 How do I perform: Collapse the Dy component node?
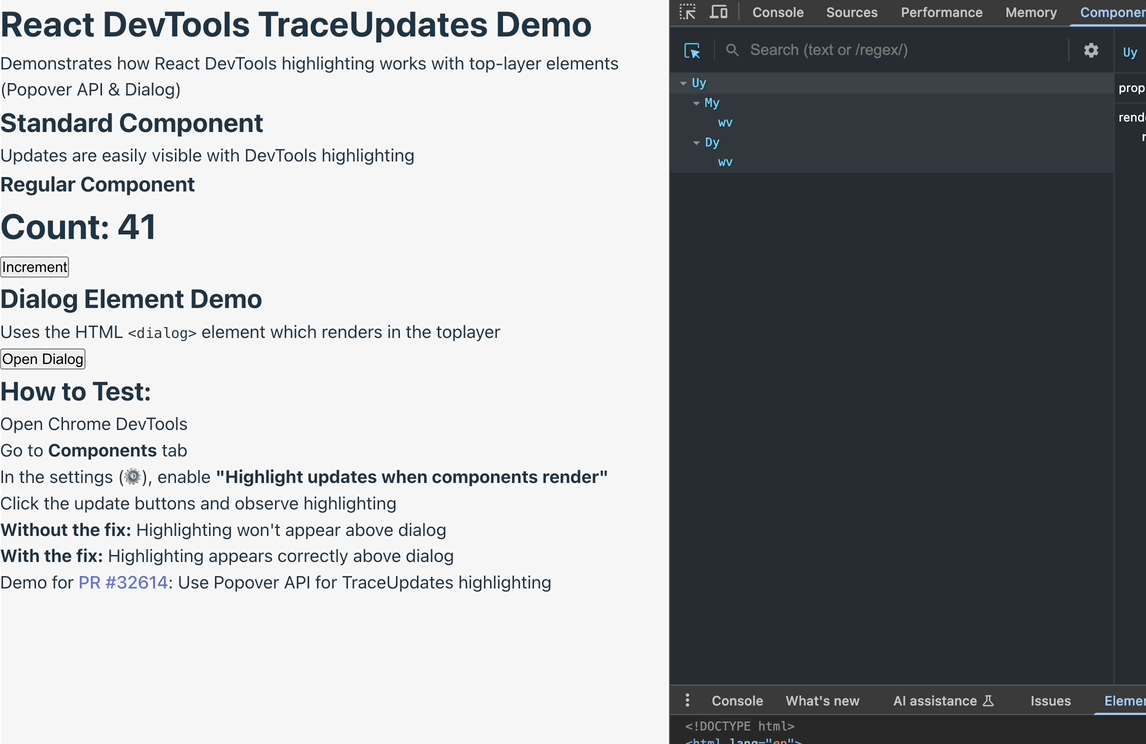click(x=697, y=143)
